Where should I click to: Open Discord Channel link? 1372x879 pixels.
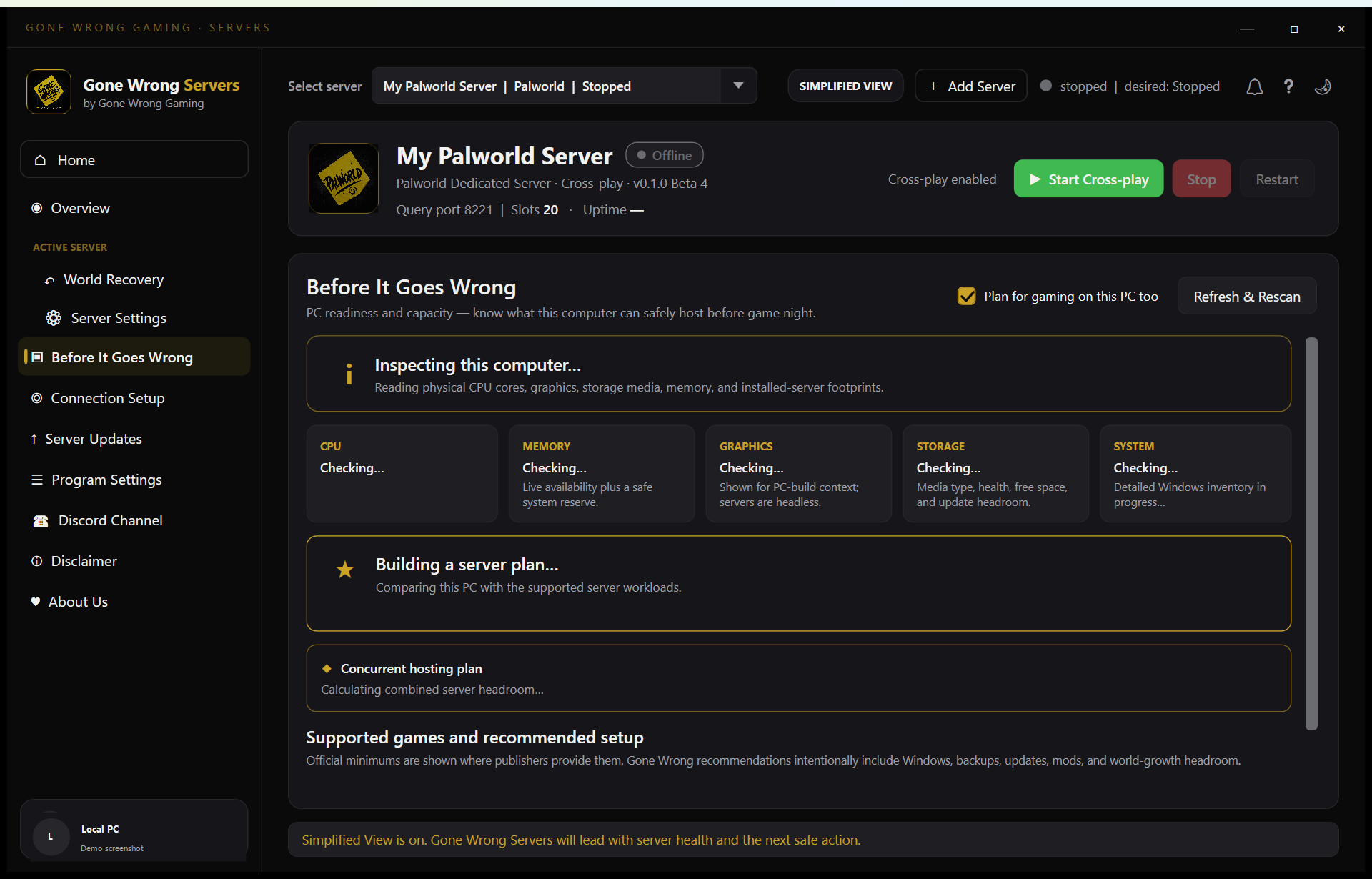click(134, 520)
